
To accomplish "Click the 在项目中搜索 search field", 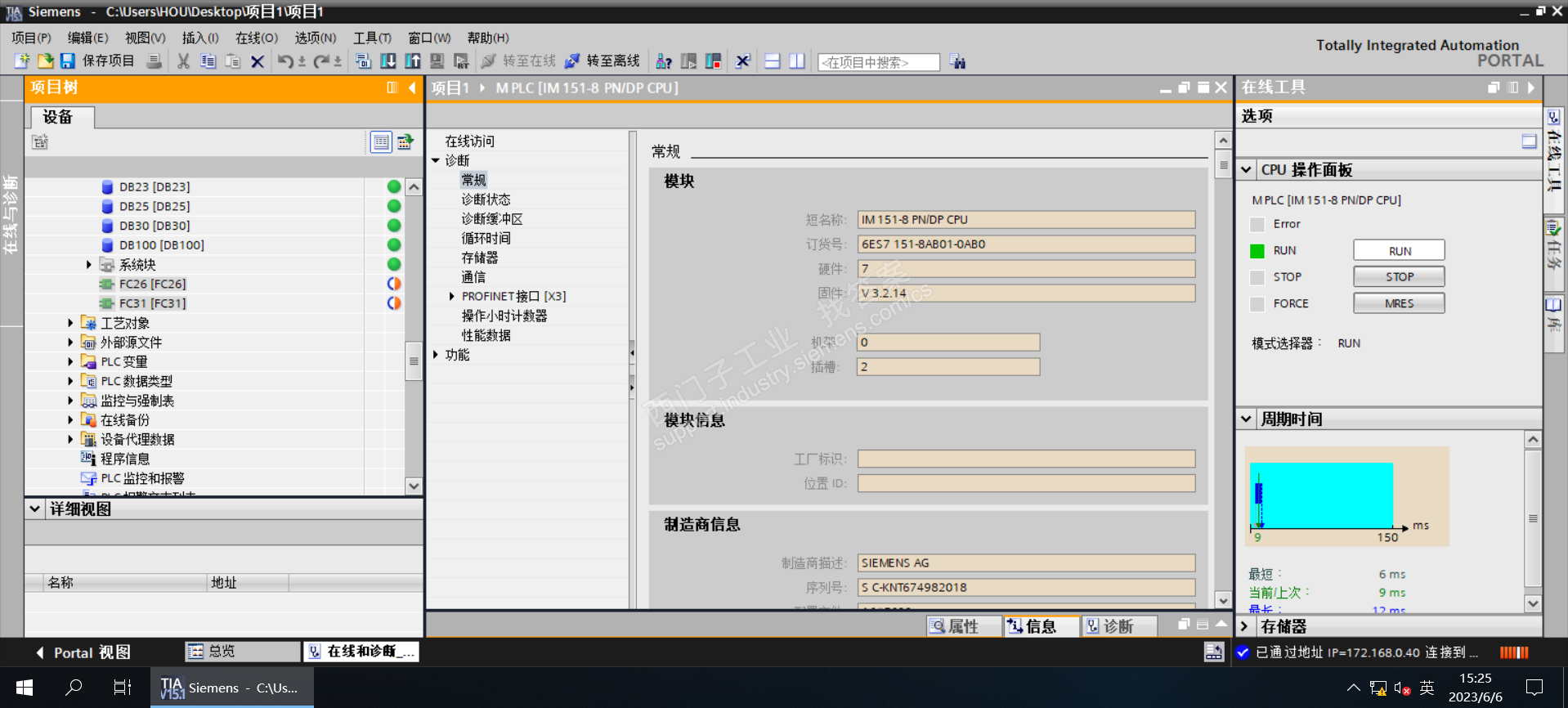I will tap(879, 62).
